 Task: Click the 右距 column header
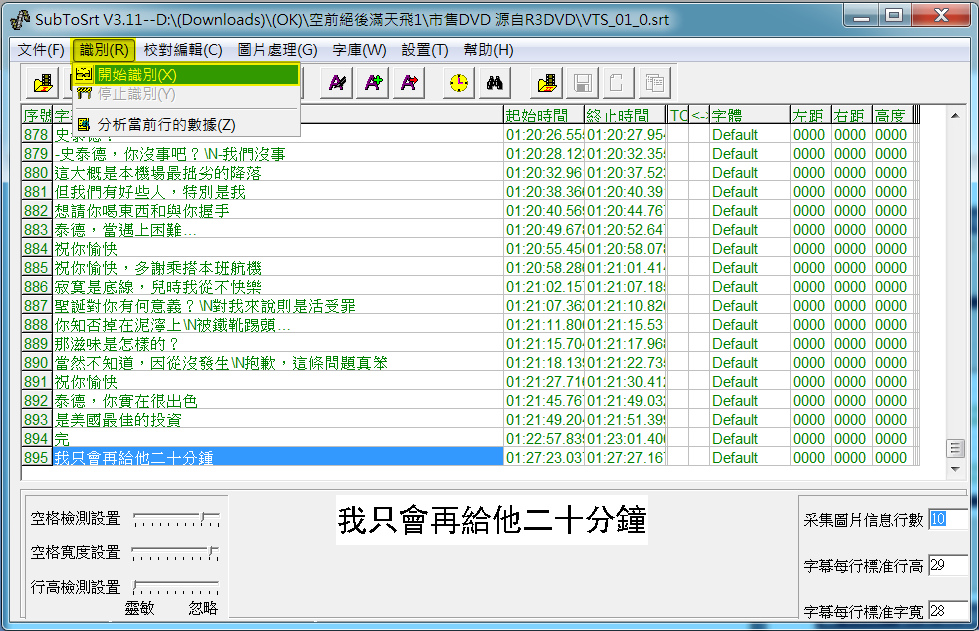point(852,115)
